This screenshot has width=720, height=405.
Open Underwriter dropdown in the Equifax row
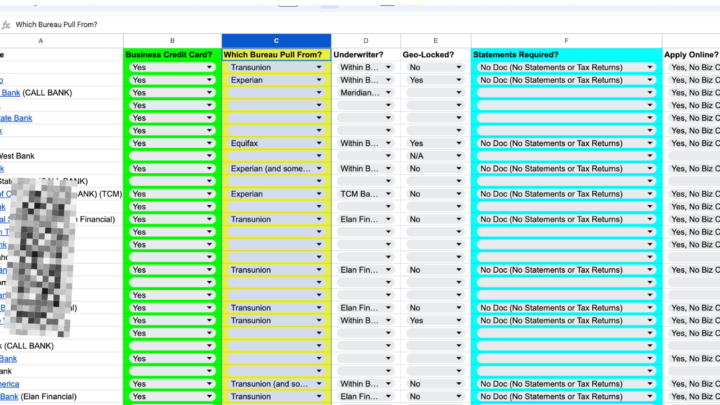click(x=366, y=143)
